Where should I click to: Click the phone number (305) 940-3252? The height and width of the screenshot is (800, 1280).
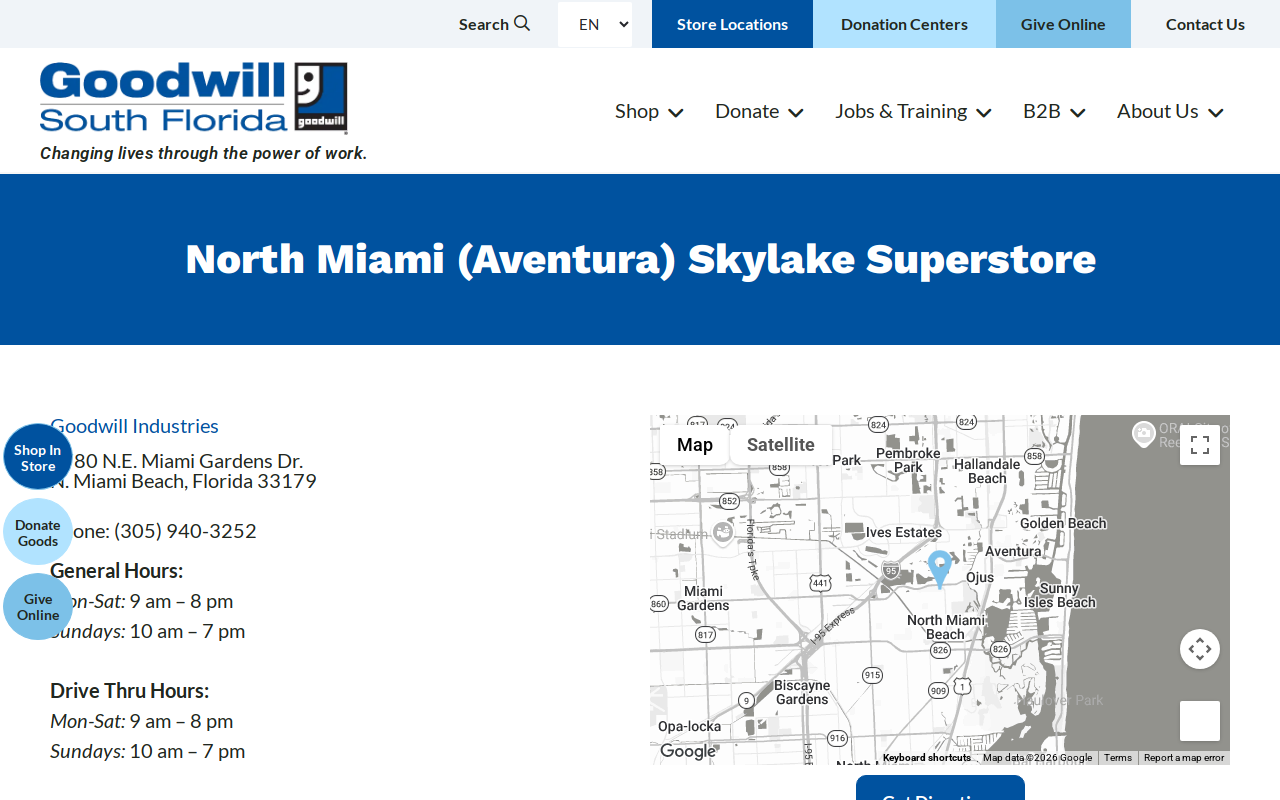tap(185, 531)
